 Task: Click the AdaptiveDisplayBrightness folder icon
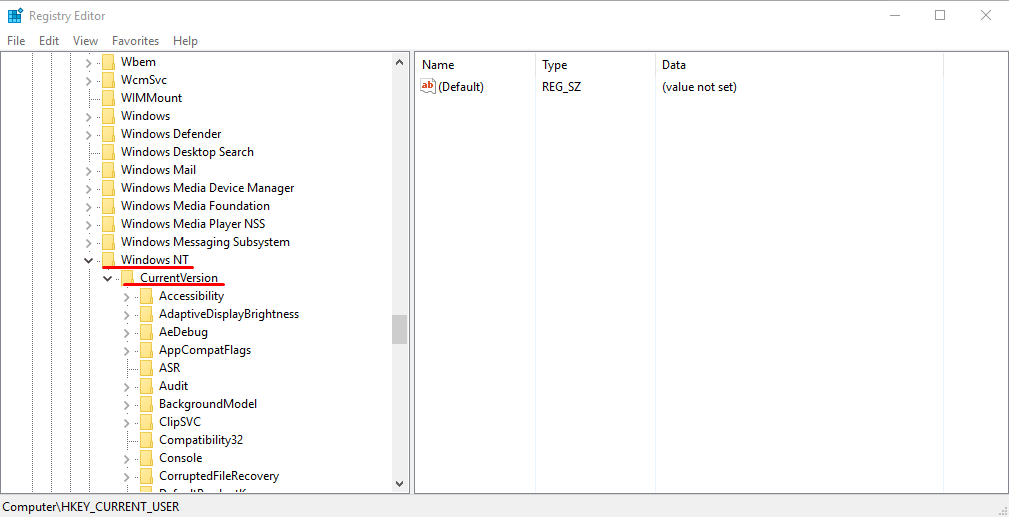(x=147, y=314)
